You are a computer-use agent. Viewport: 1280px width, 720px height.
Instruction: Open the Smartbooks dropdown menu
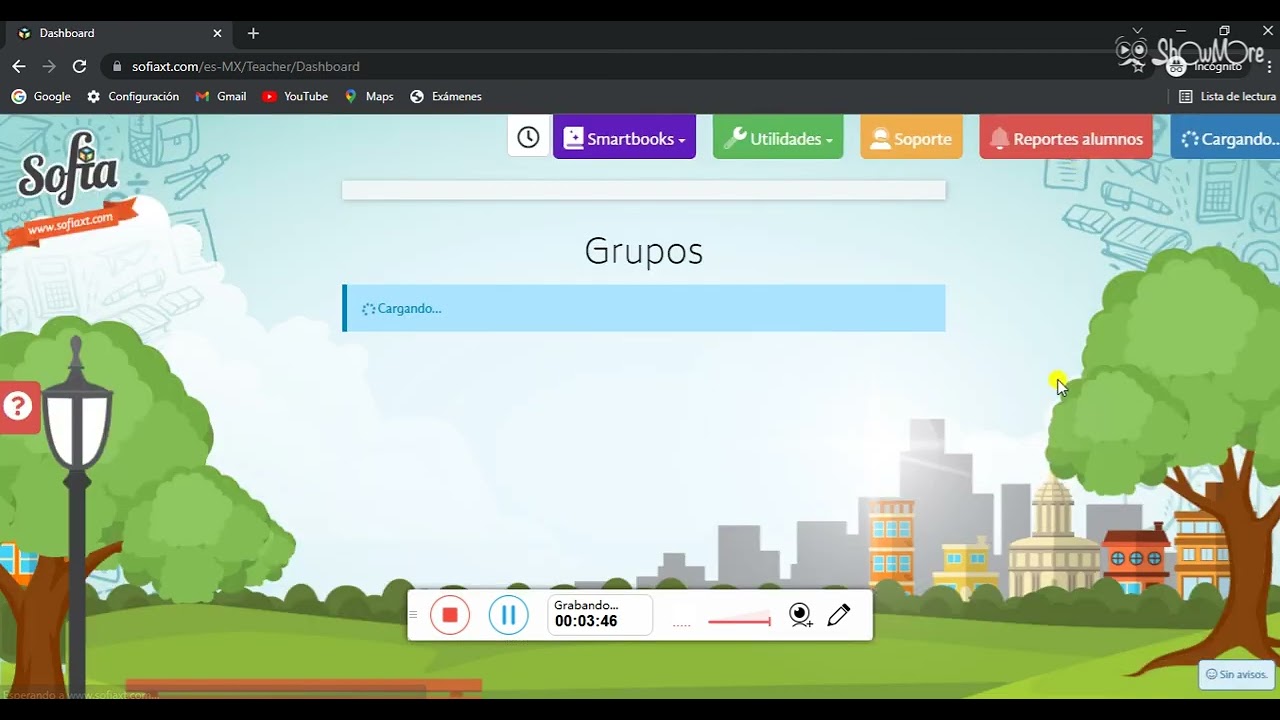624,138
